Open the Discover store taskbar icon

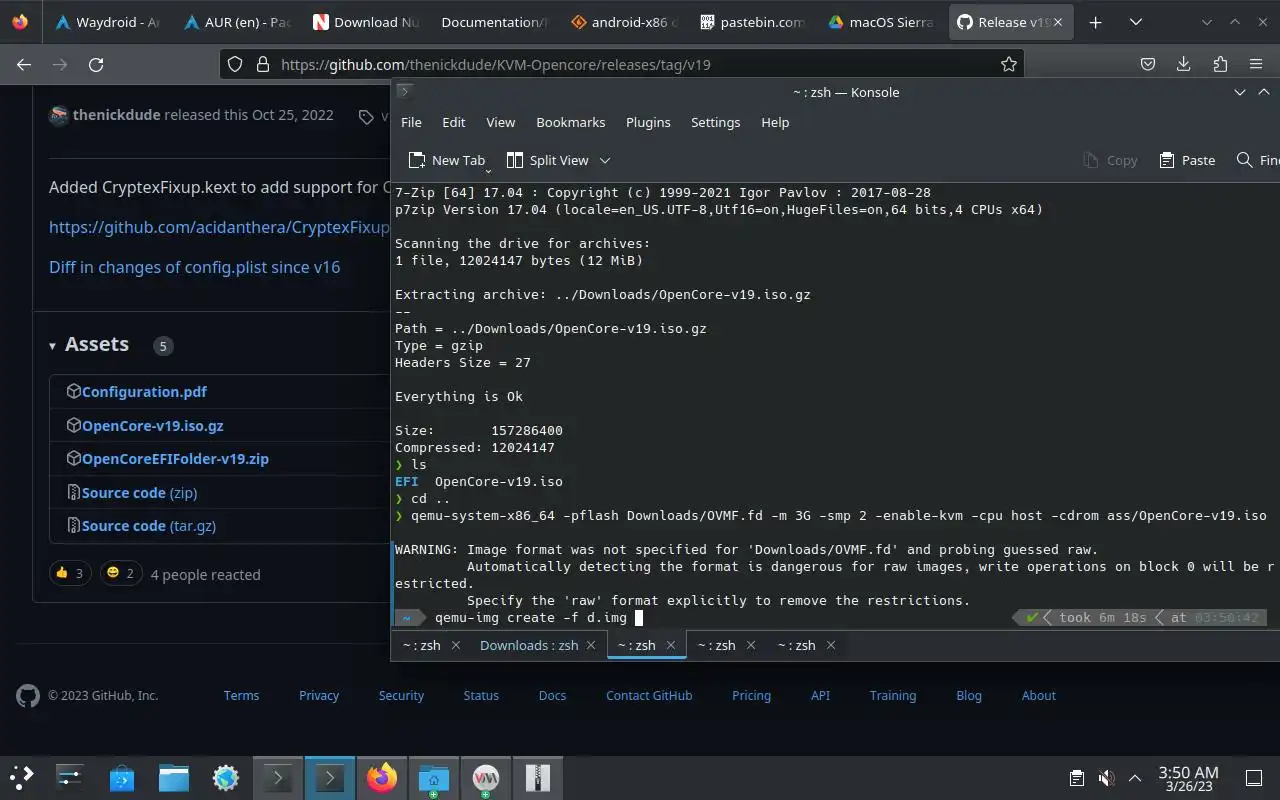click(122, 777)
